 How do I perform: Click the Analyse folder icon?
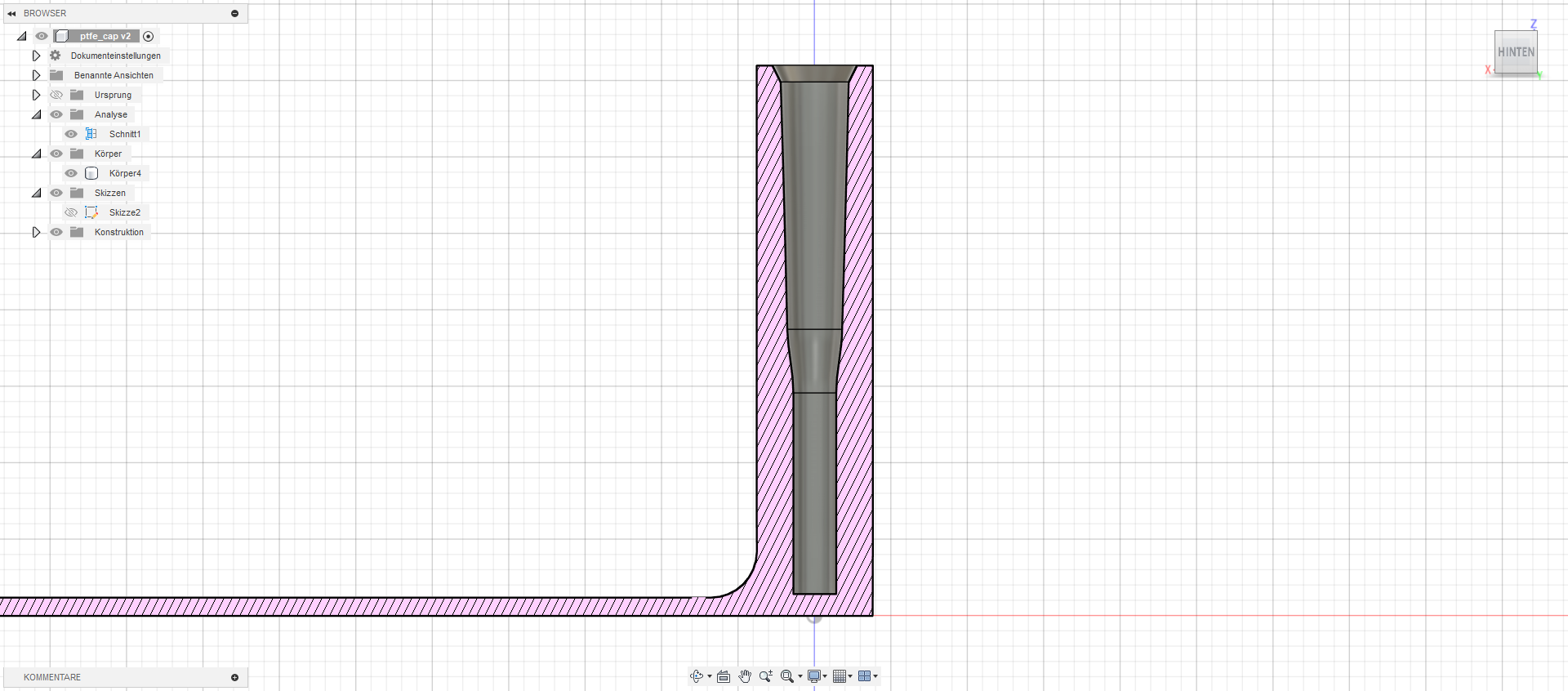(77, 114)
